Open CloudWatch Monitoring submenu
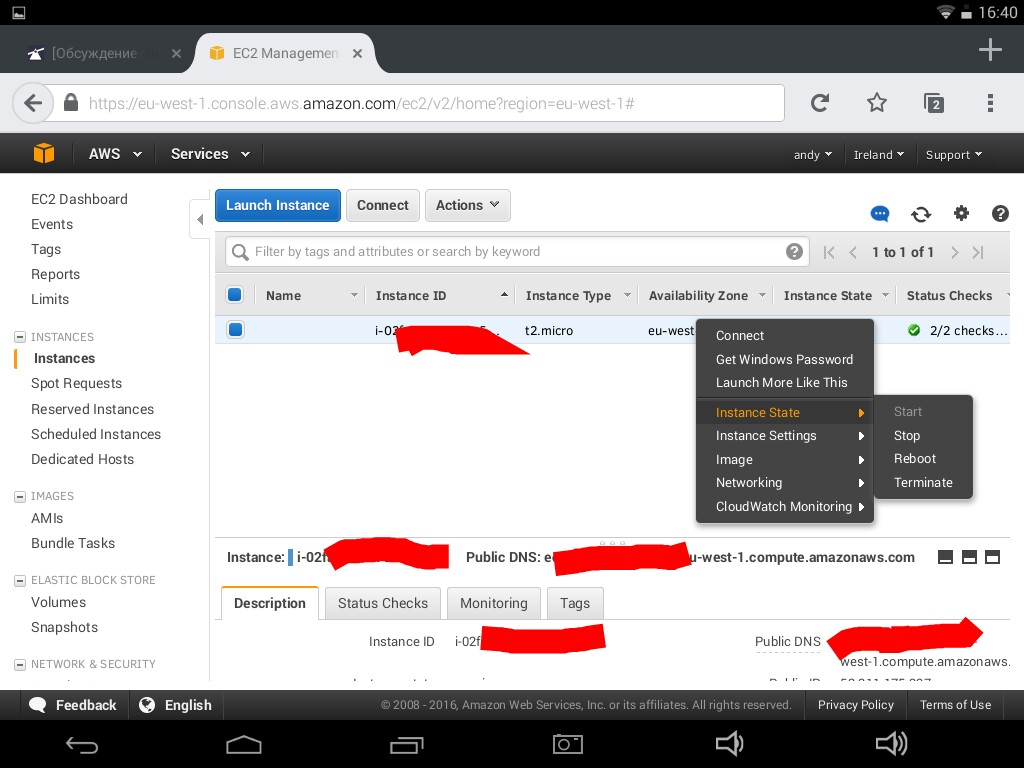The image size is (1024, 768). [x=784, y=507]
